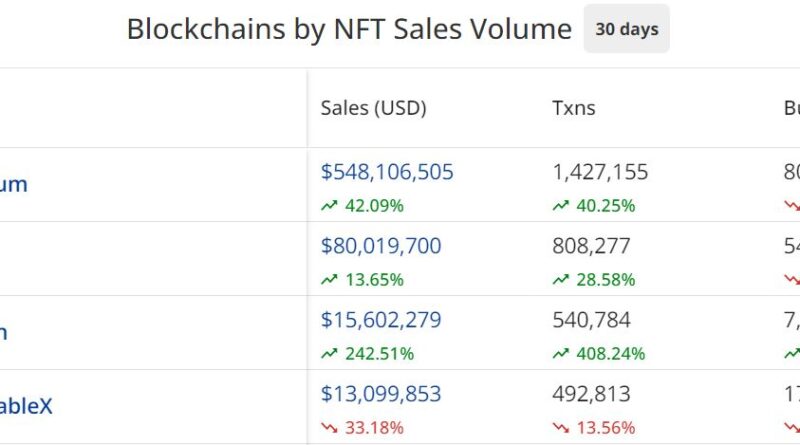Screen dimensions: 800x445
Task: Click the trend arrow beside 13.65%
Action: coord(329,280)
